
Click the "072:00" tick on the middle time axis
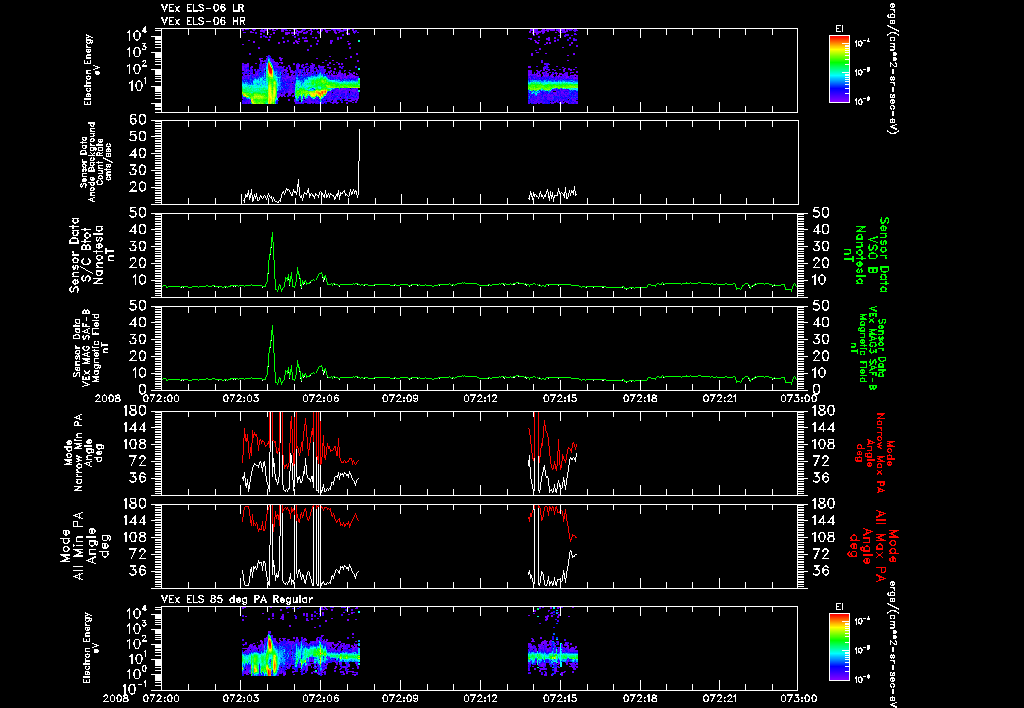click(161, 398)
